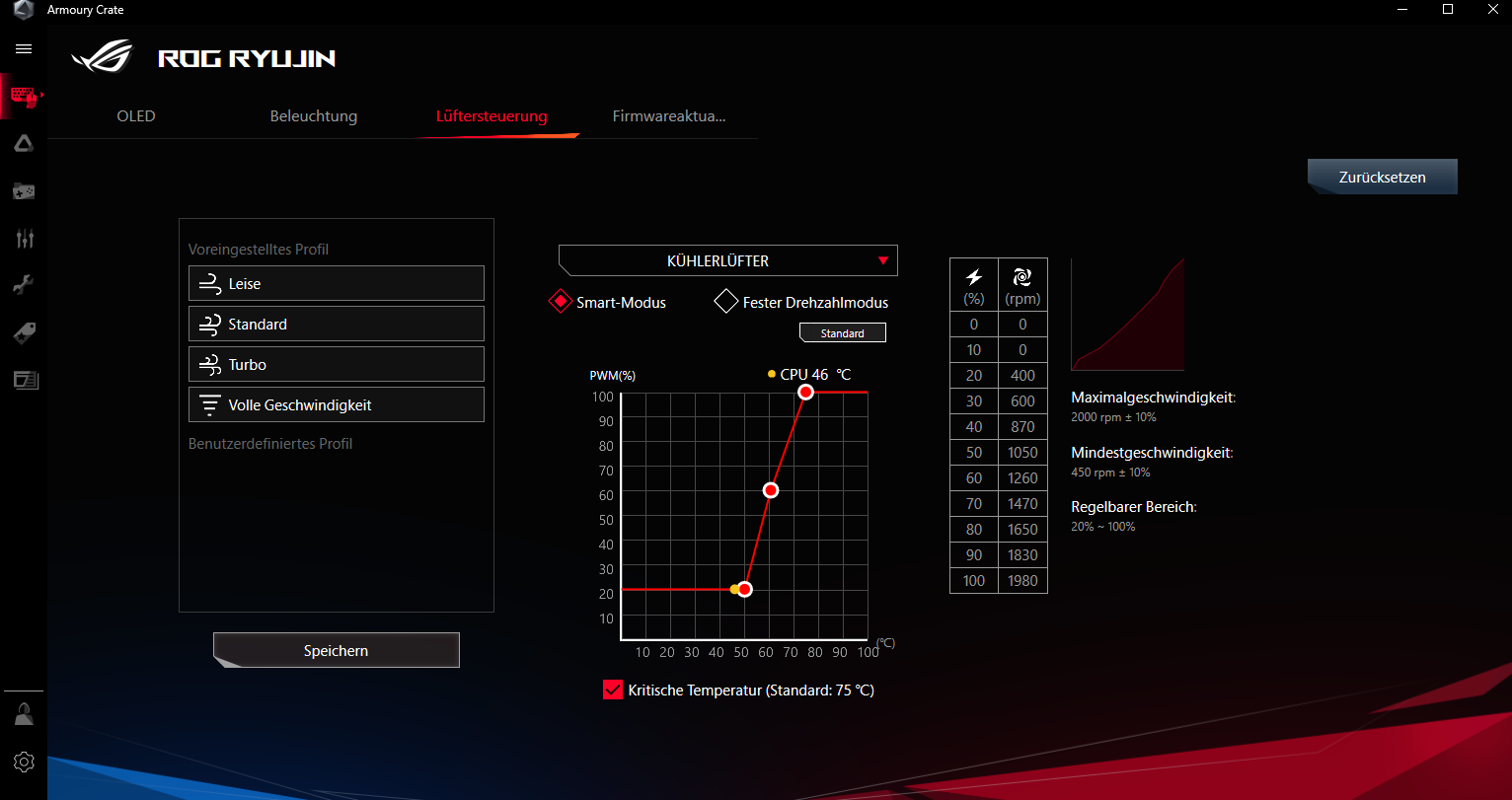Select the Leise preset profile
The width and height of the screenshot is (1512, 800).
coord(337,283)
